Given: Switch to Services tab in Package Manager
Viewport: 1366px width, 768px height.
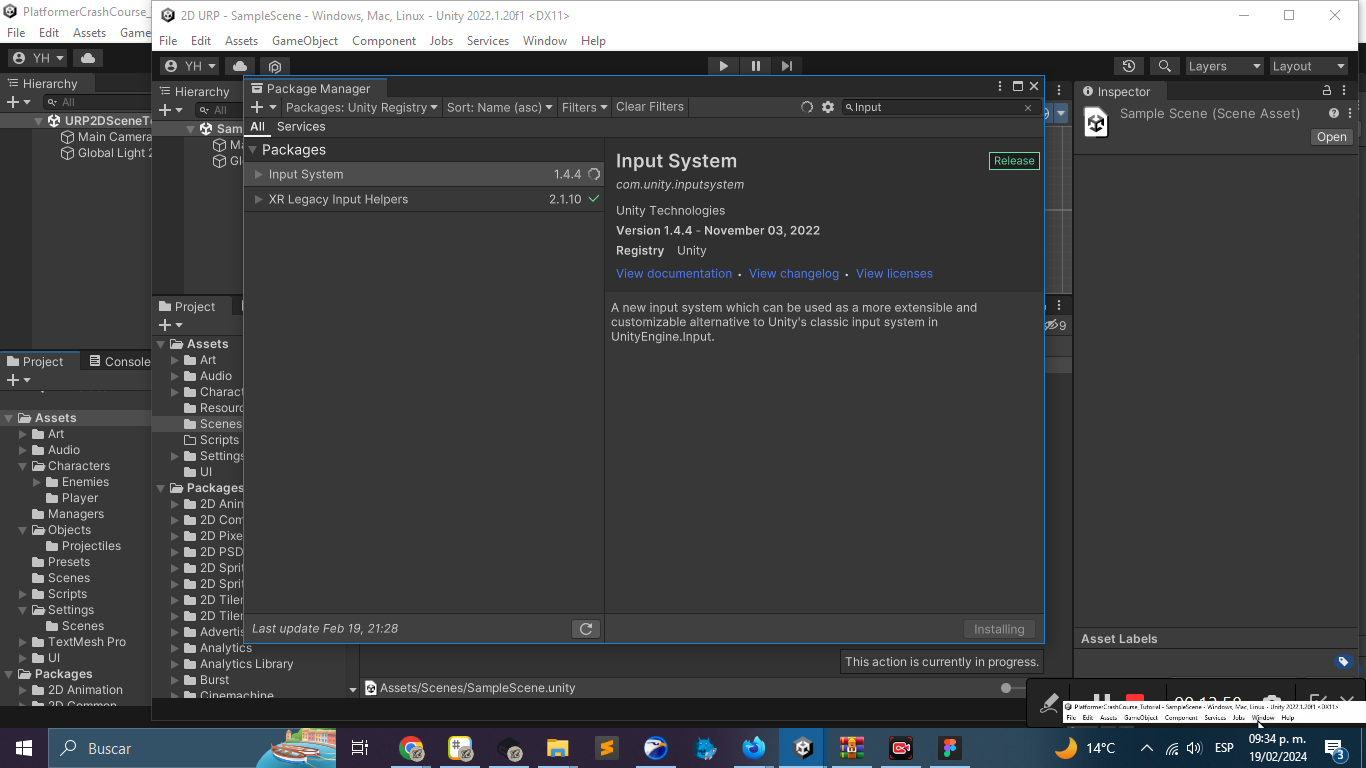Looking at the screenshot, I should click(301, 127).
